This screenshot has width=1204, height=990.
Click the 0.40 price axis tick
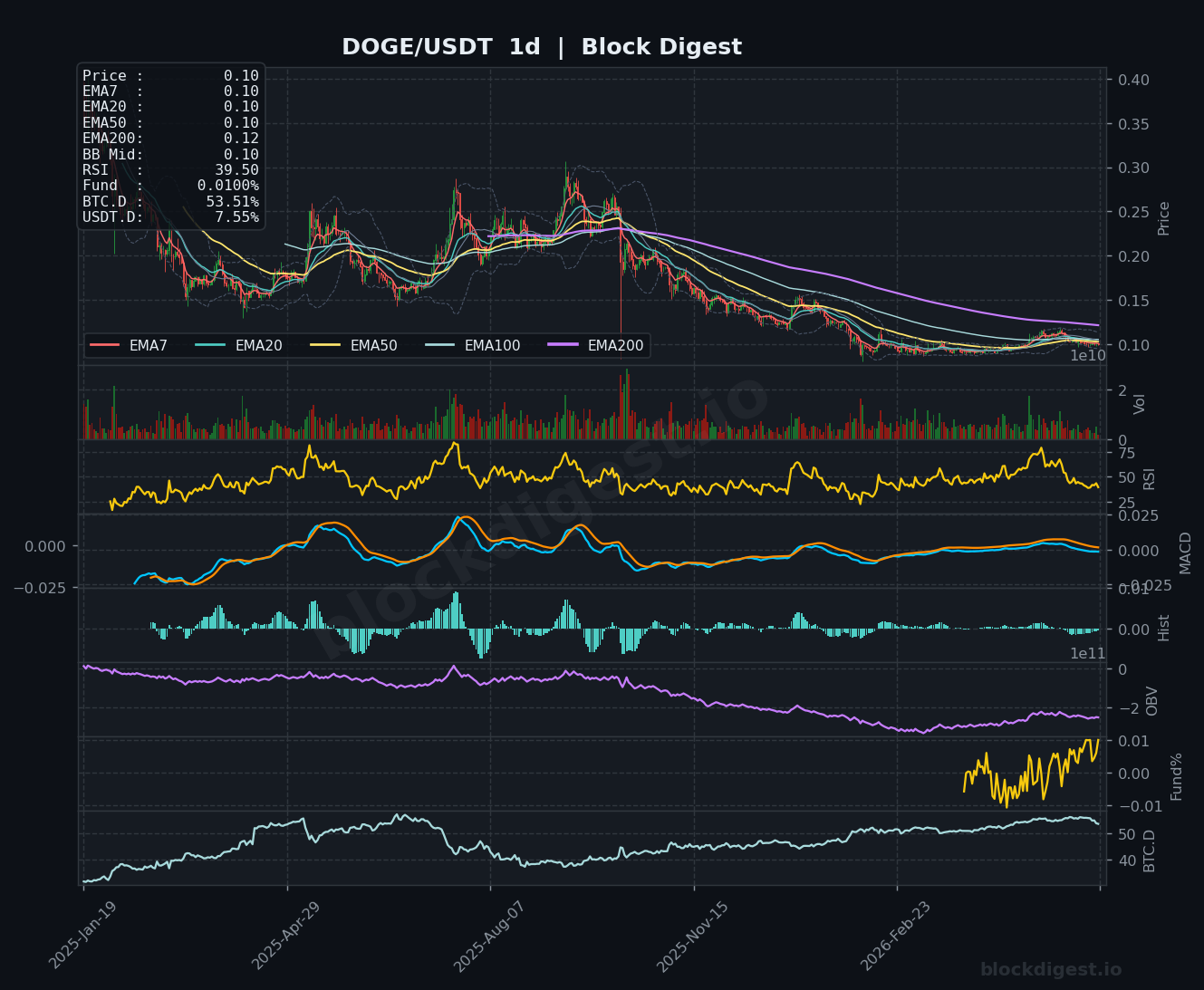[x=1133, y=80]
